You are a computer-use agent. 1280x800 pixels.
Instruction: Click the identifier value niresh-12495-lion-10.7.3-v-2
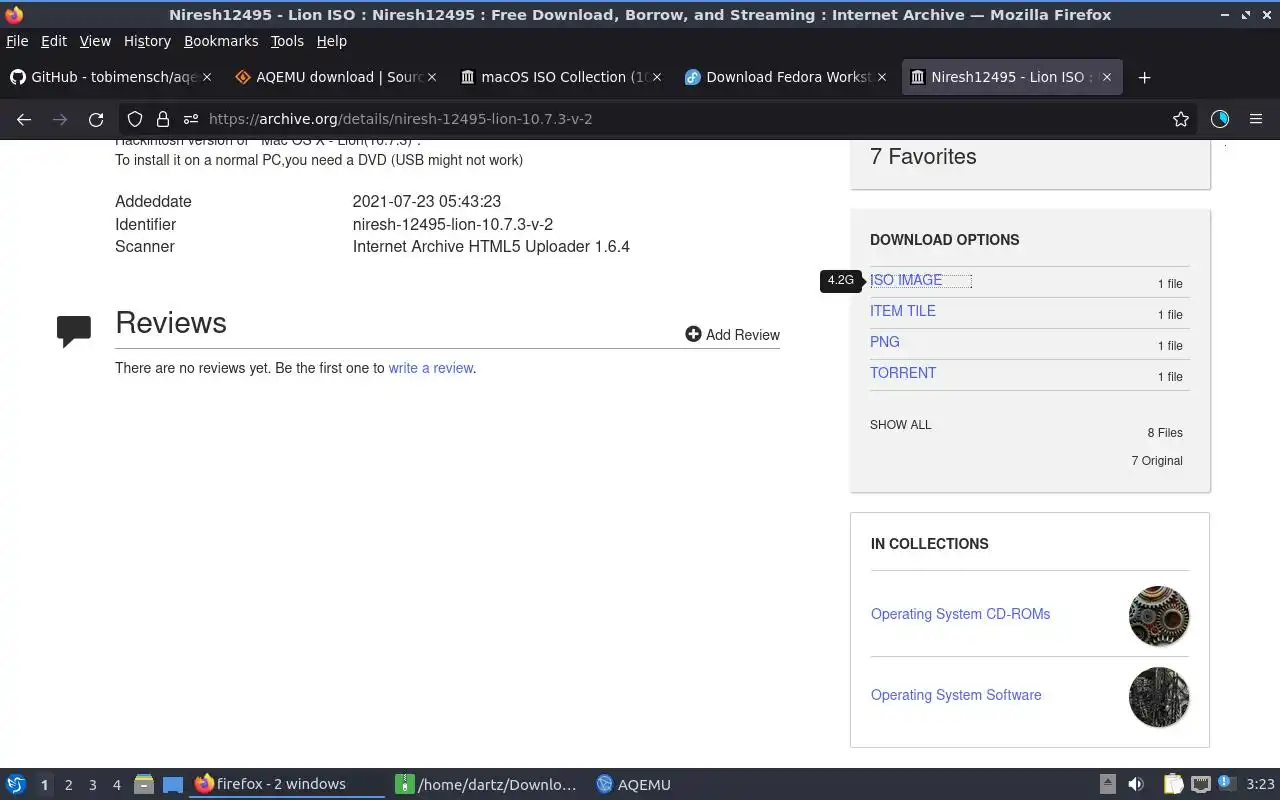[453, 224]
